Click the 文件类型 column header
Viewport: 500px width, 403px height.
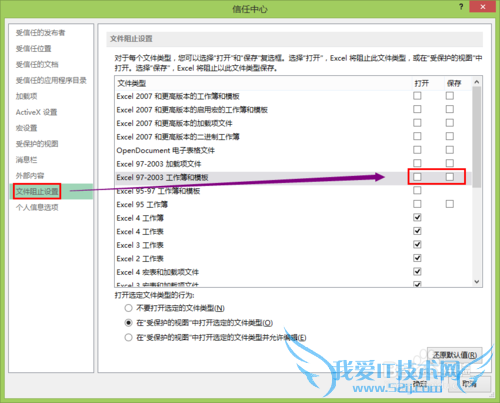(x=132, y=83)
